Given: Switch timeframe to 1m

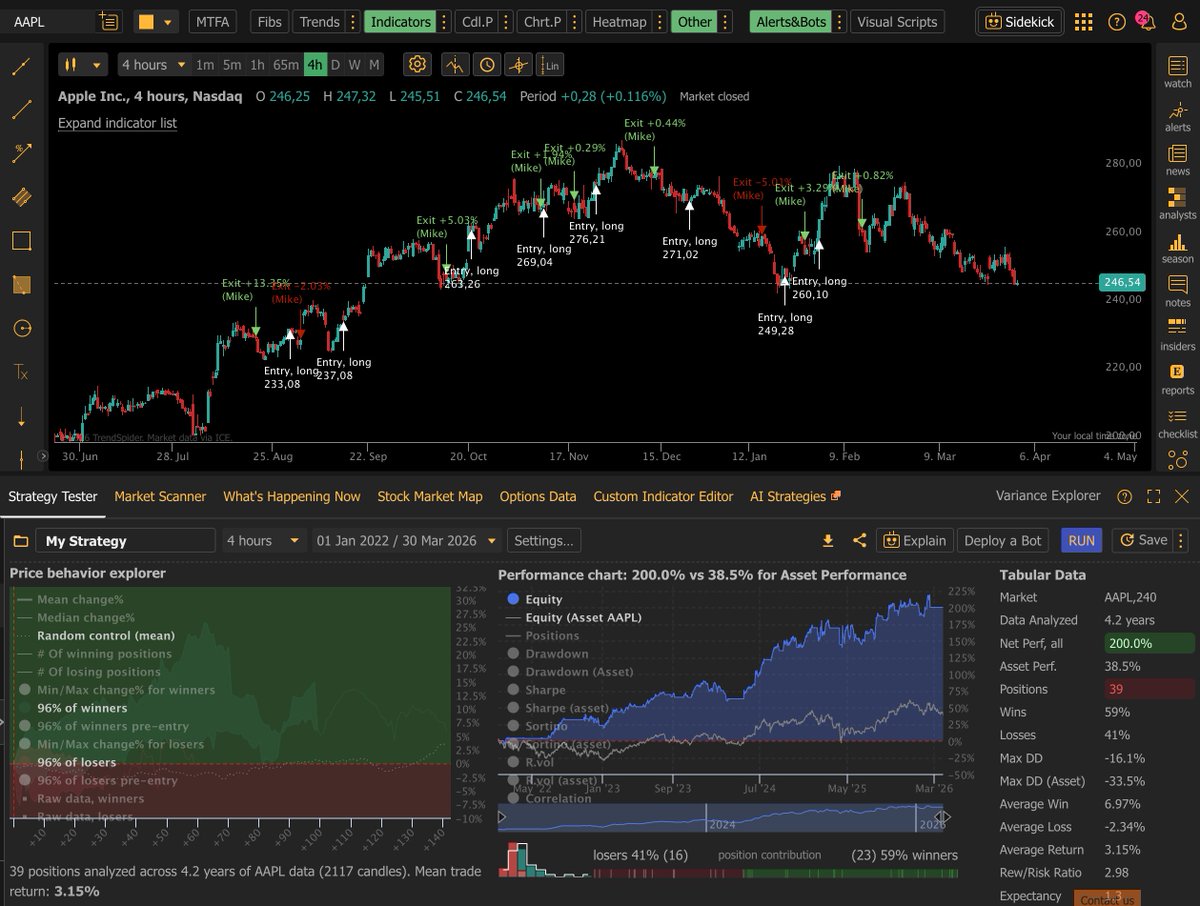Looking at the screenshot, I should click(205, 65).
